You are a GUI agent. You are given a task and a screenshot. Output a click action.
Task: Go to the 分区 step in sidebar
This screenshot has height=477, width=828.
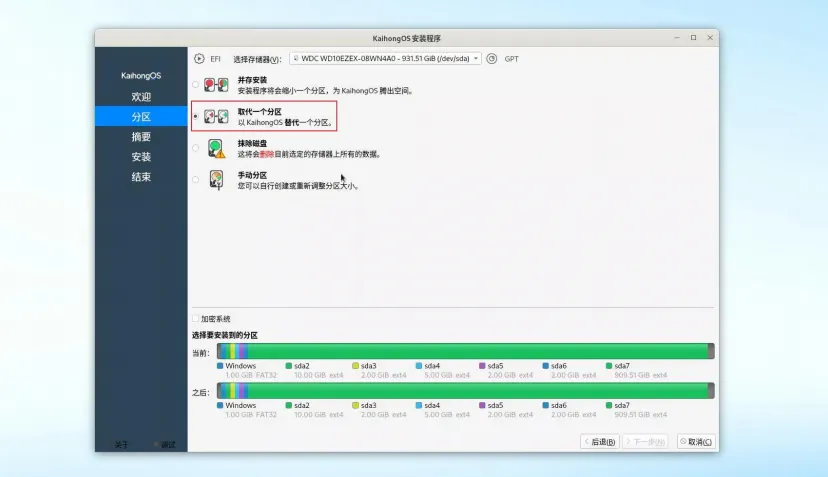click(x=141, y=117)
